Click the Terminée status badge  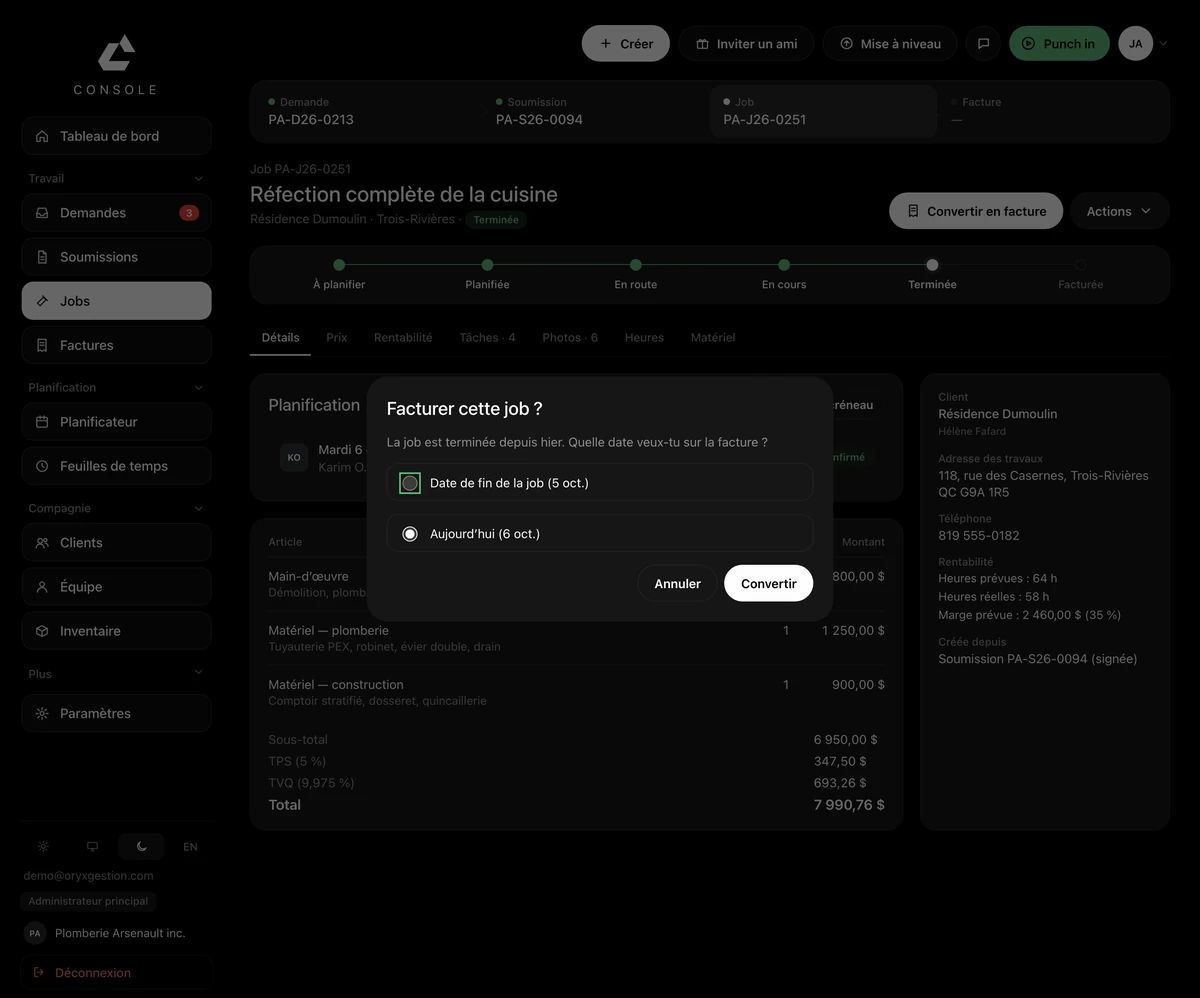click(496, 220)
